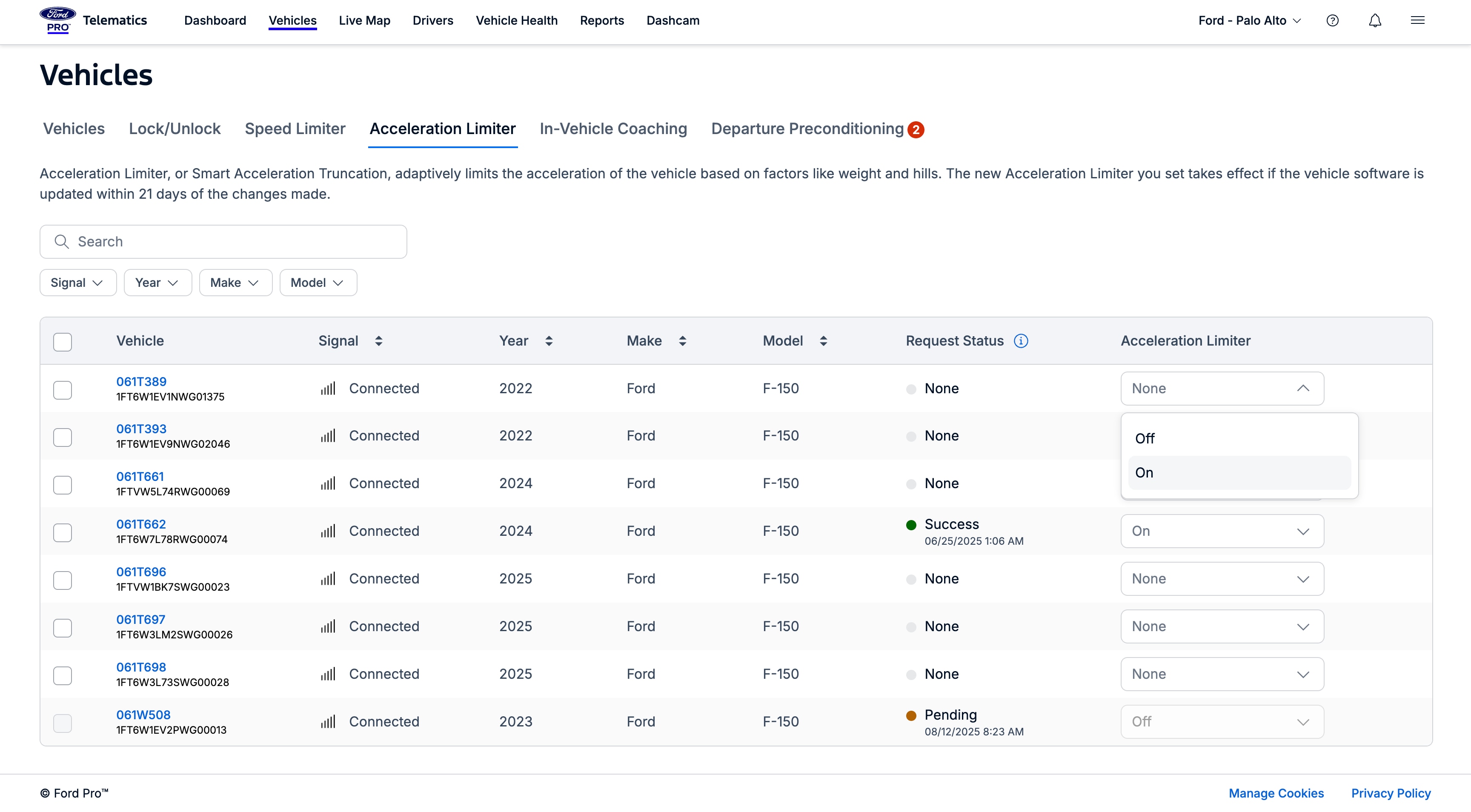The height and width of the screenshot is (812, 1471).
Task: Tick the checkbox for vehicle 061T662
Action: click(62, 533)
